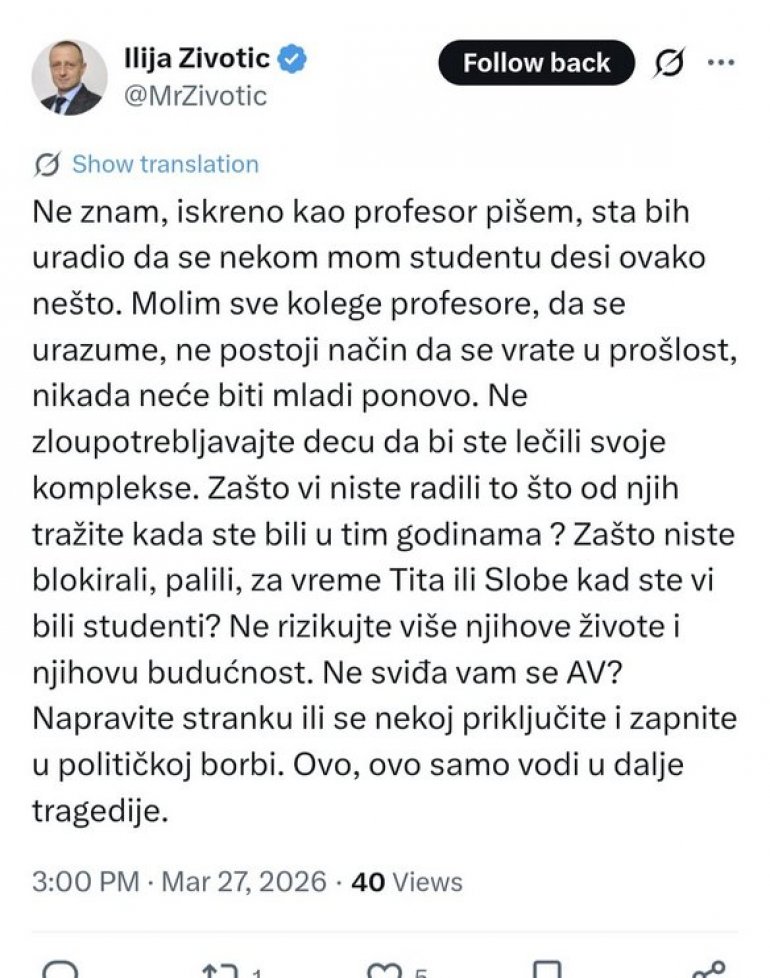
Task: Open the three-dot more options menu
Action: pos(721,62)
